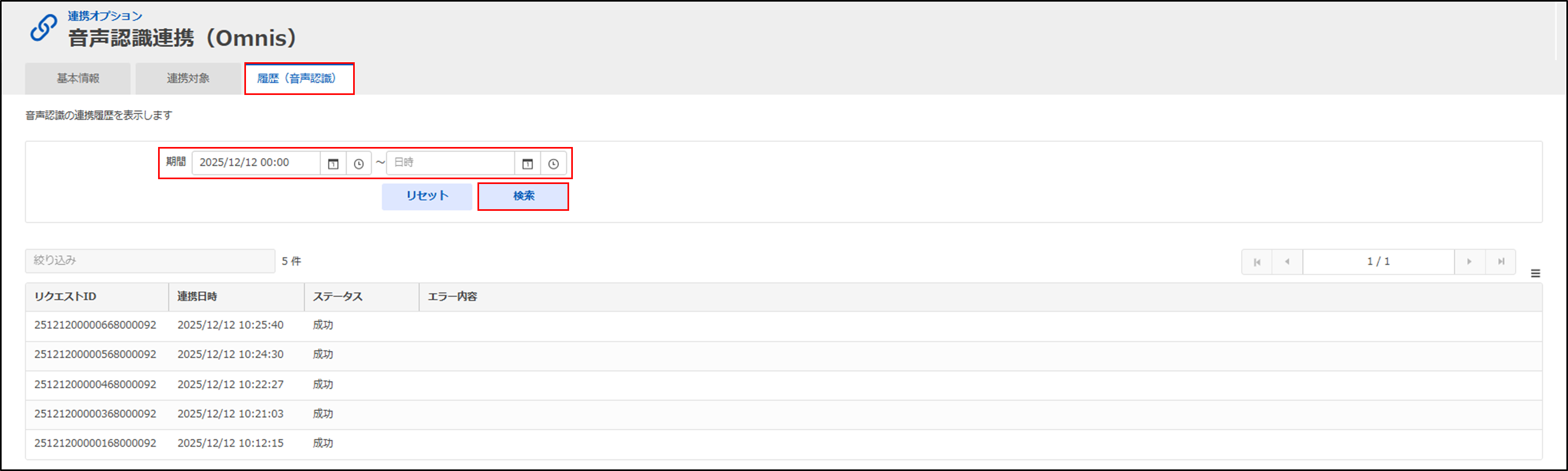Go to the previous results page
The height and width of the screenshot is (471, 1568).
[1287, 262]
